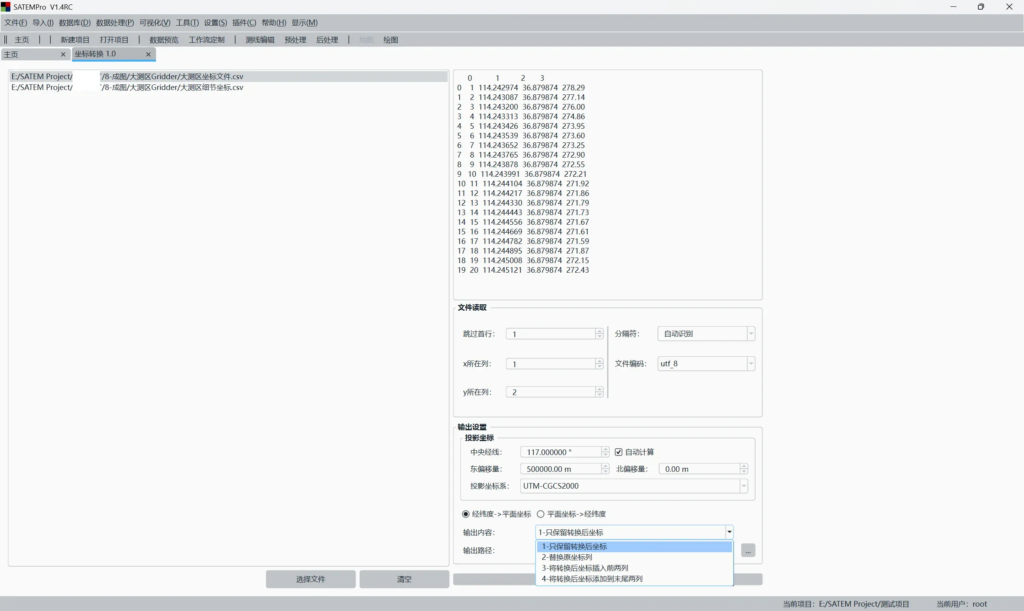This screenshot has height=611, width=1024.
Task: Toggle the 自动计算 checkbox
Action: 619,452
